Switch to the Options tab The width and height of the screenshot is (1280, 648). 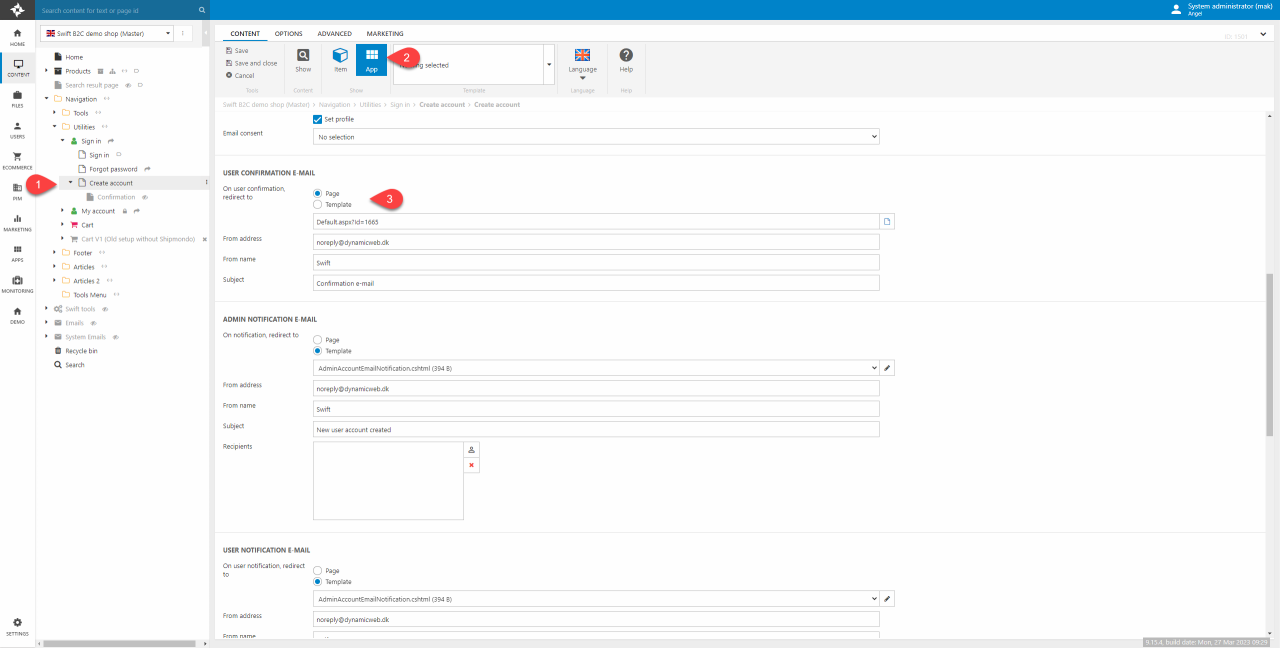[x=289, y=34]
